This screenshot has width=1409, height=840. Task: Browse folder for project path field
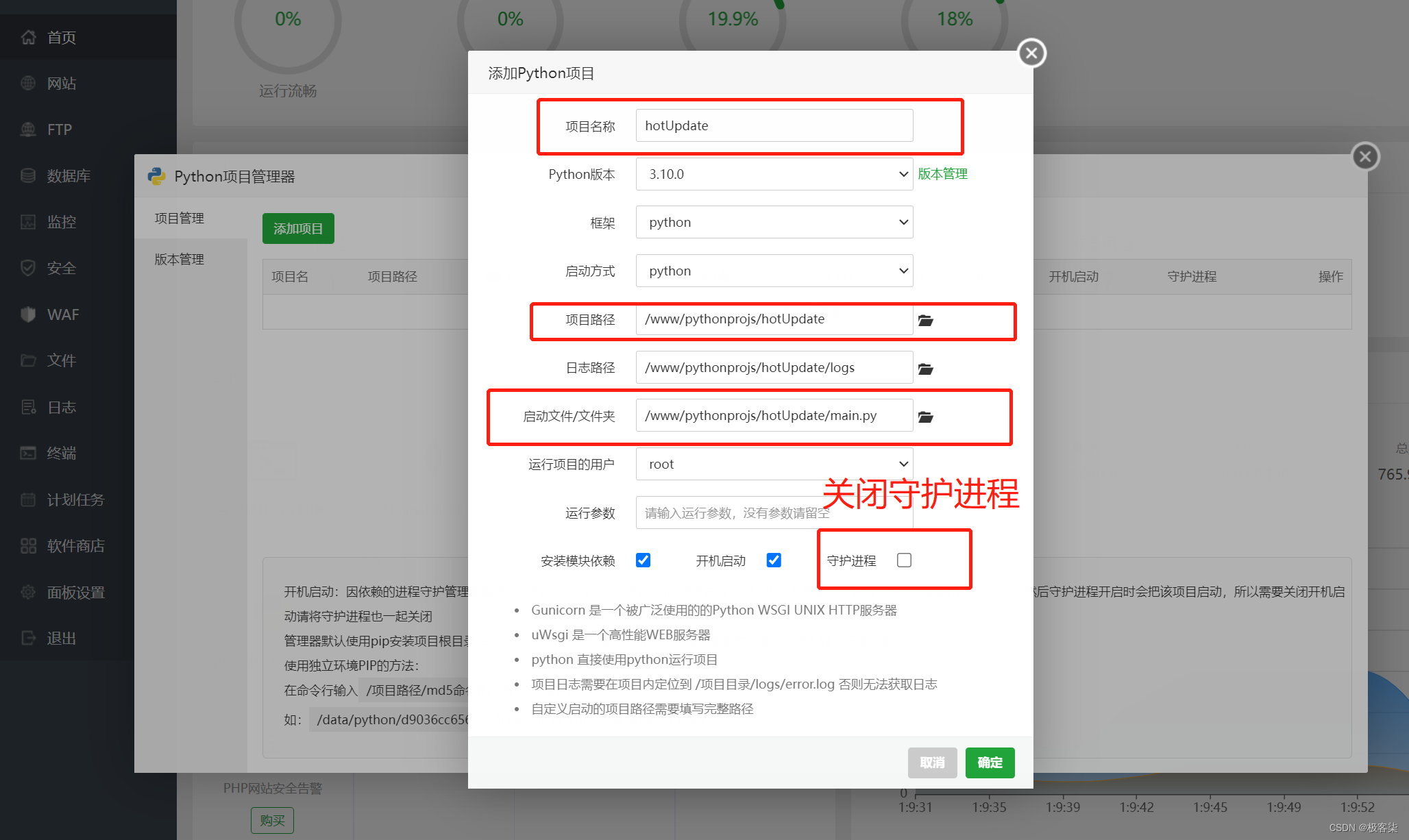click(x=926, y=320)
